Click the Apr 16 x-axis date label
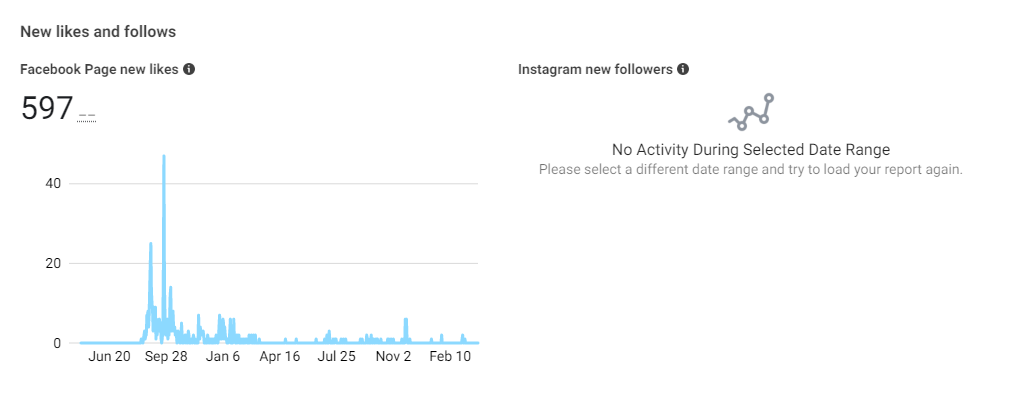Image resolution: width=1020 pixels, height=412 pixels. coord(279,357)
